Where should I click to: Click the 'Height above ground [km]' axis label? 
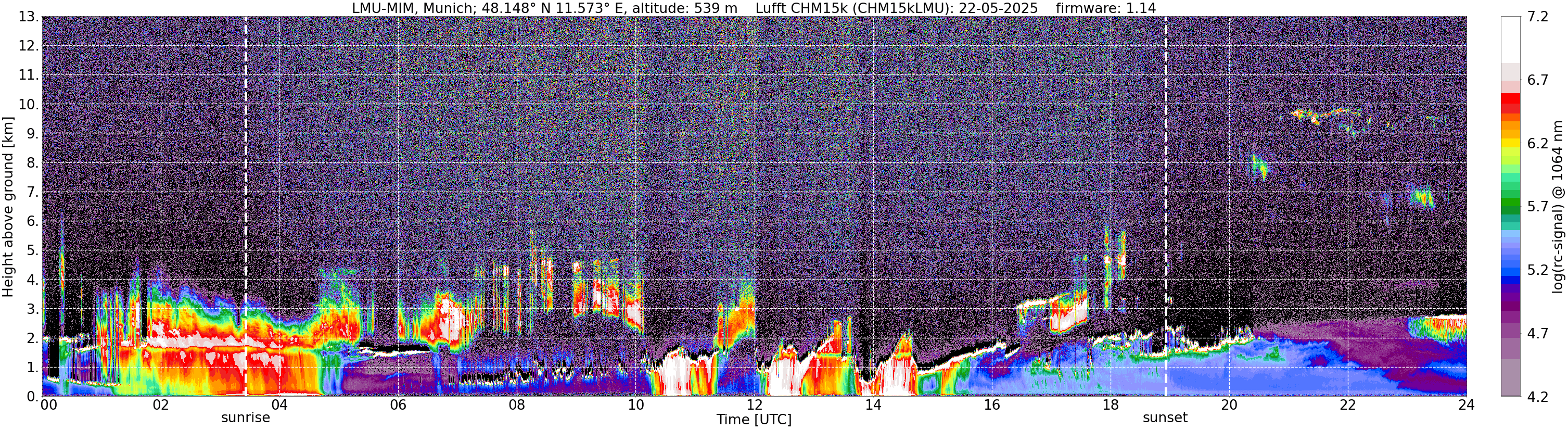coord(8,207)
